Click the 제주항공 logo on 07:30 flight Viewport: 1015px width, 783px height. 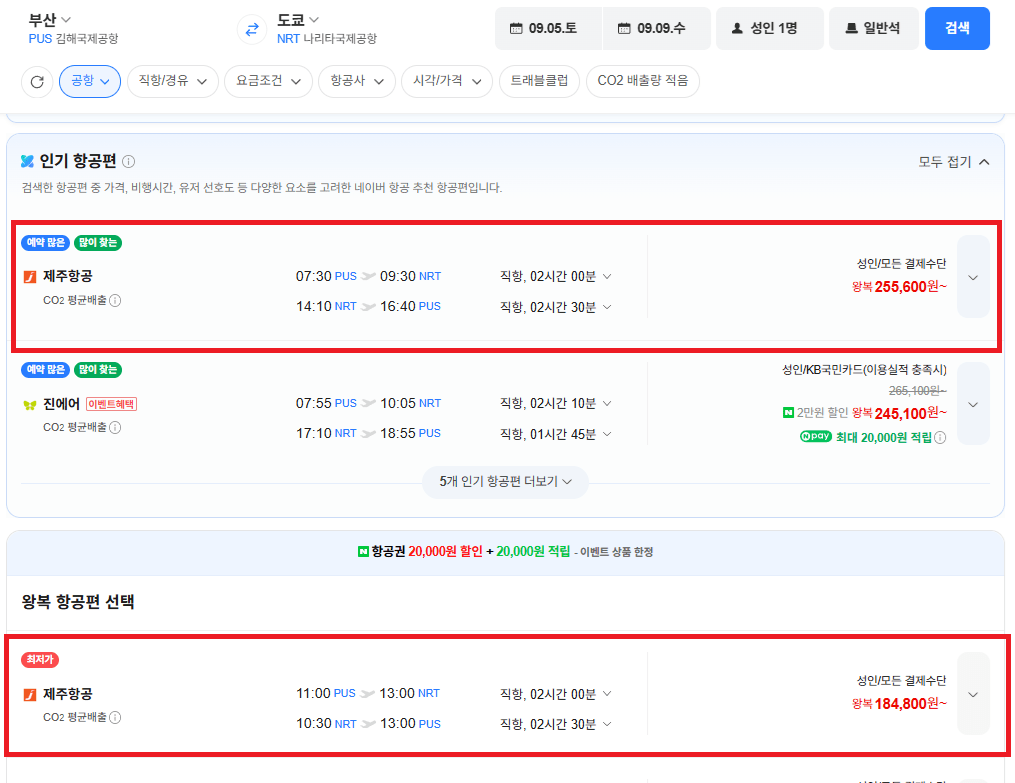[30, 277]
